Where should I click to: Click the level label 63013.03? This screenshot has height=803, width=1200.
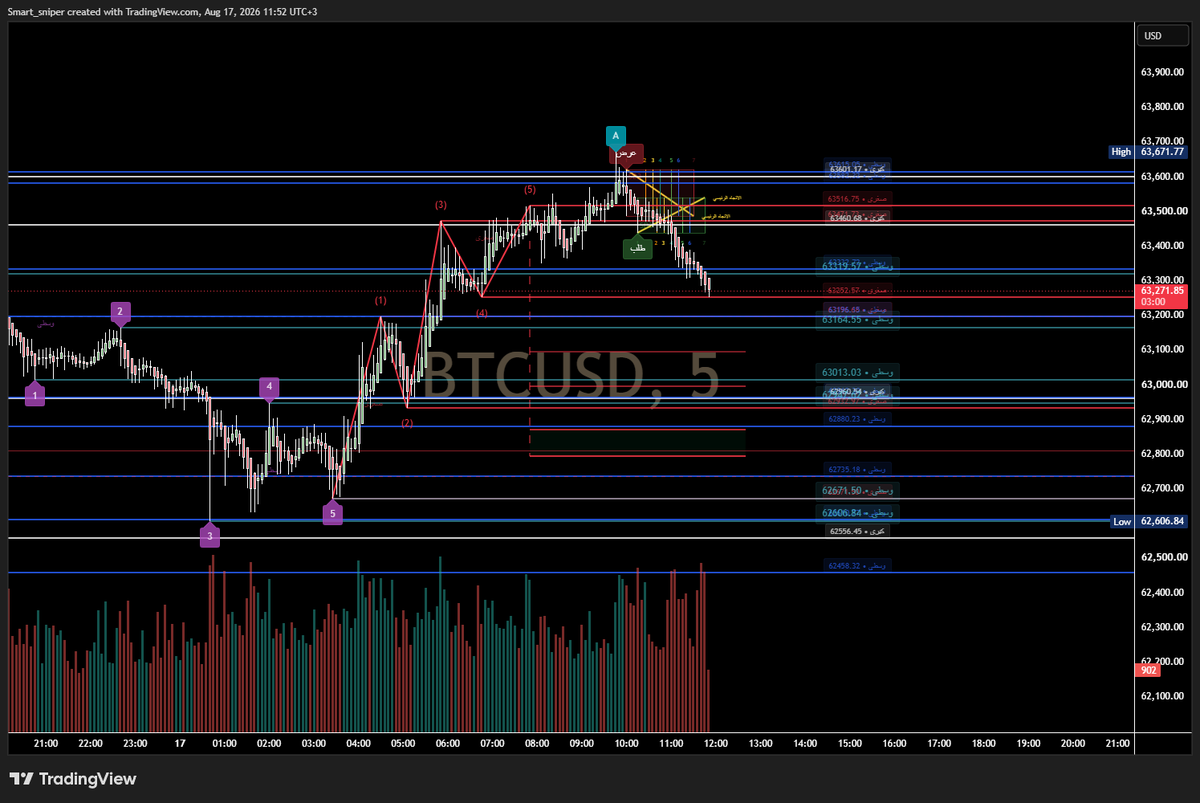click(858, 372)
